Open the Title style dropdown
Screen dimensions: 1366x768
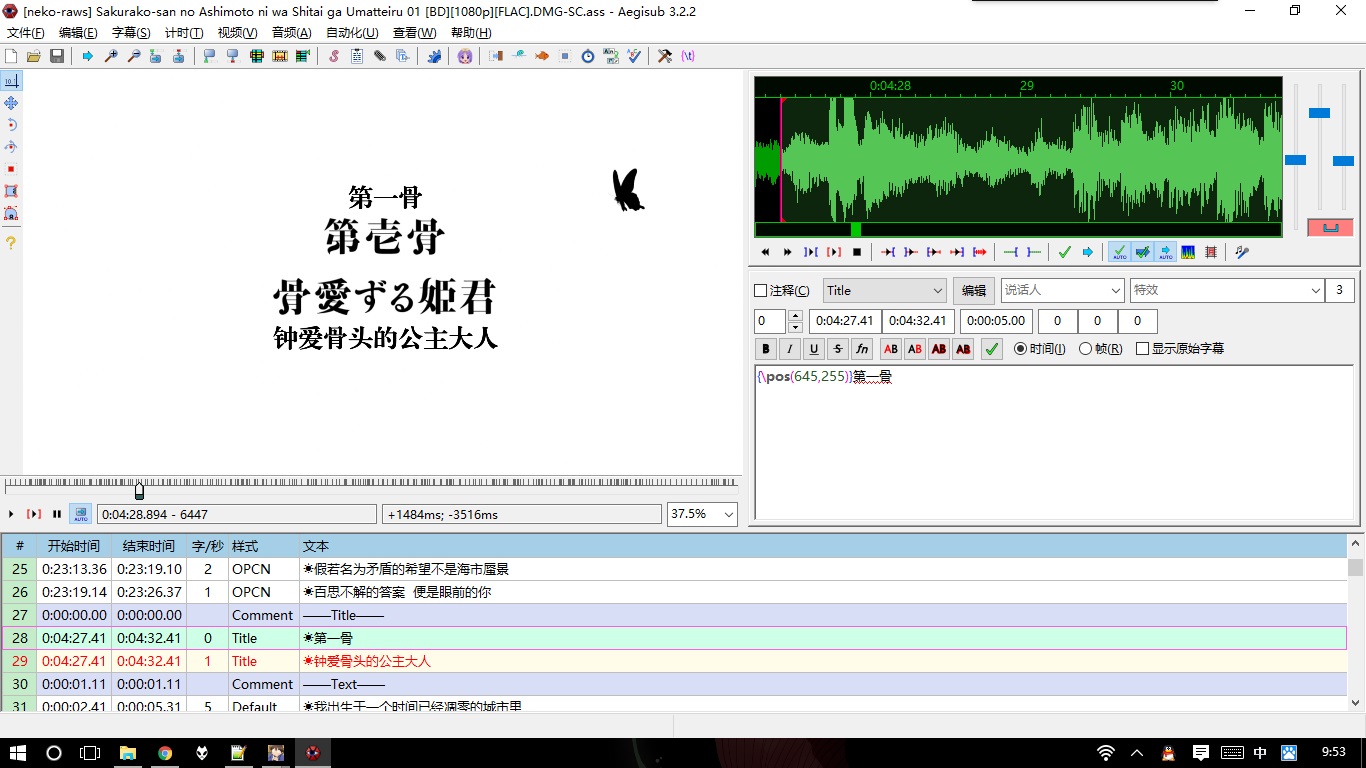point(884,291)
